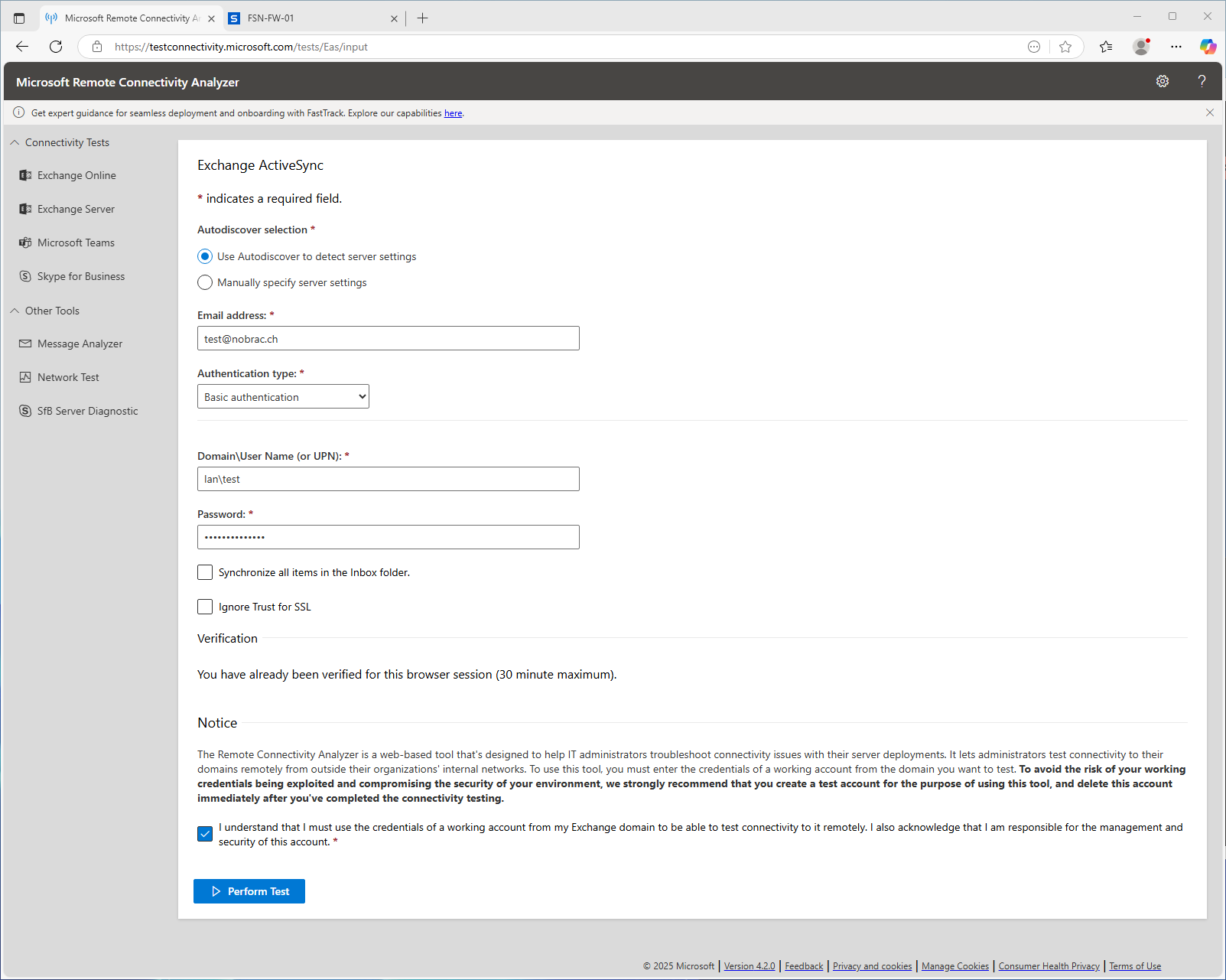Open the Privacy and cookies link
Image resolution: width=1226 pixels, height=980 pixels.
[x=873, y=966]
